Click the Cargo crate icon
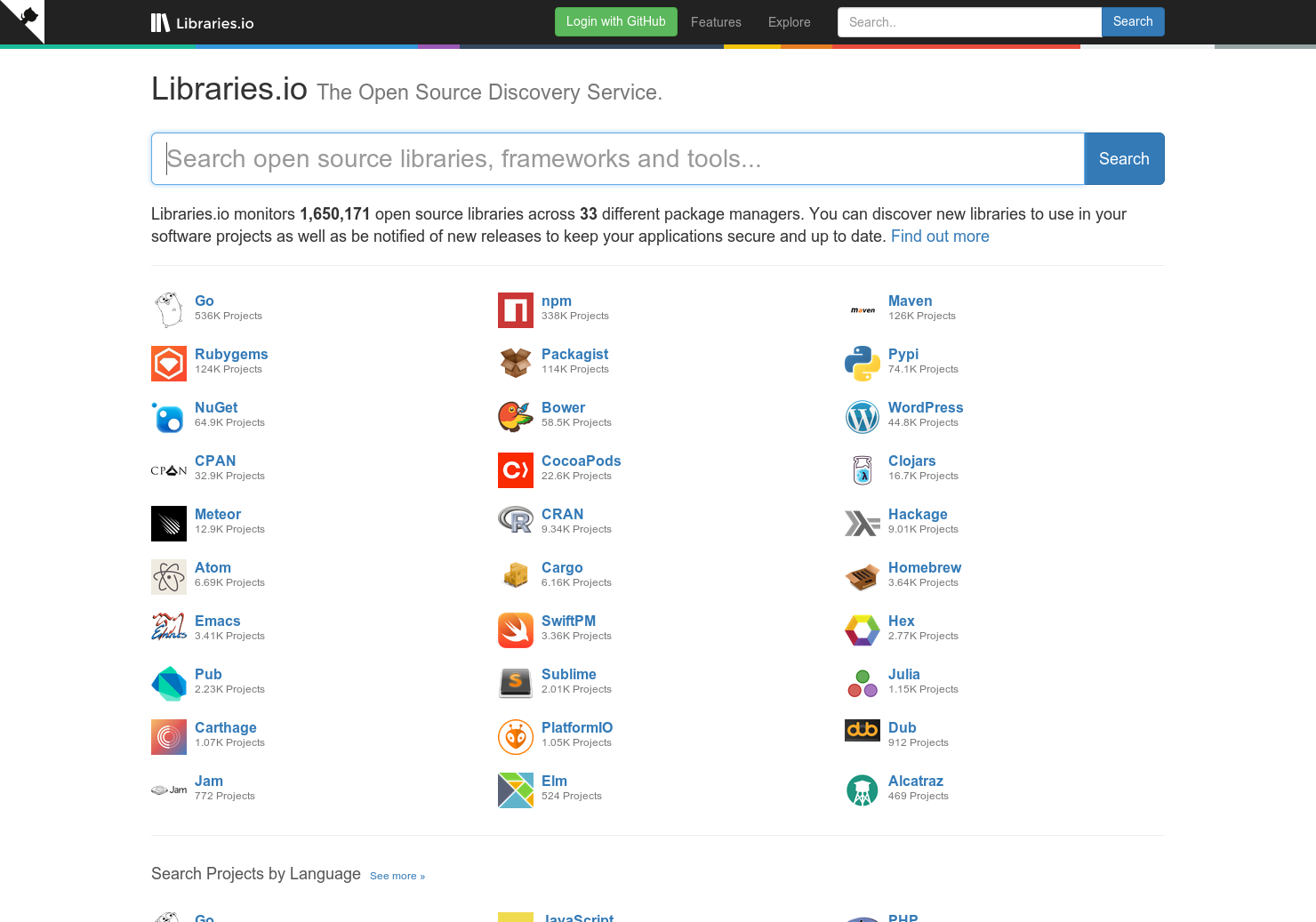Screen dimensions: 1316x922 click(516, 576)
